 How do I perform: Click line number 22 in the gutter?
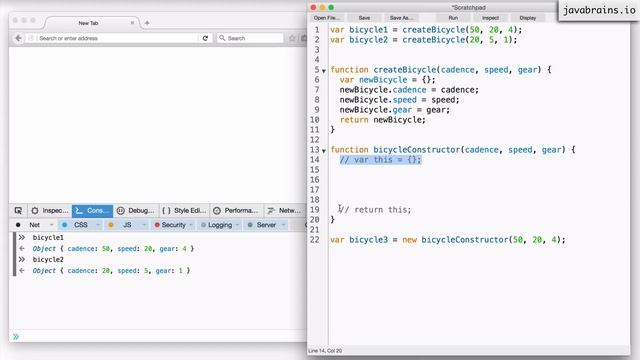314,240
